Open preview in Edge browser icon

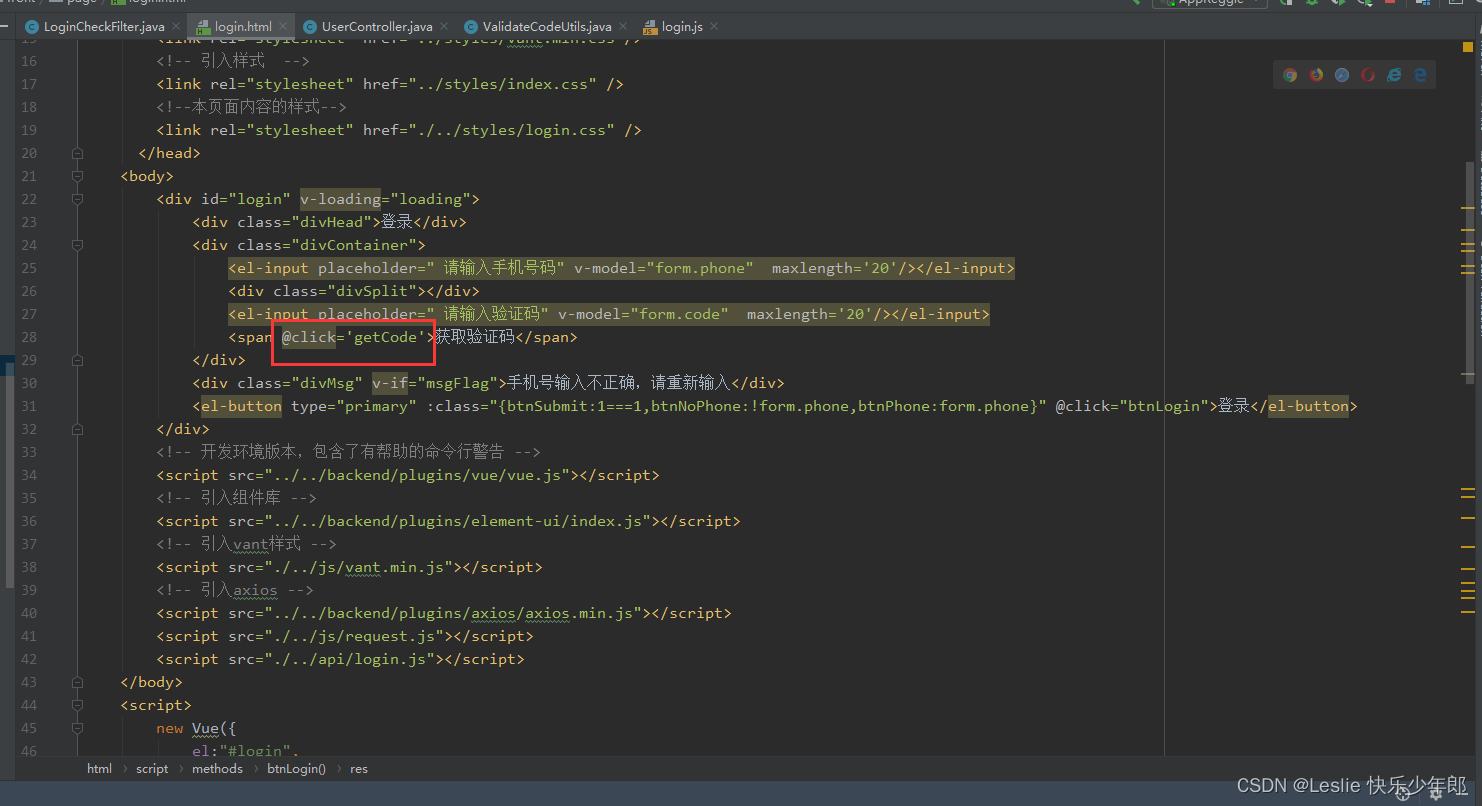1420,75
